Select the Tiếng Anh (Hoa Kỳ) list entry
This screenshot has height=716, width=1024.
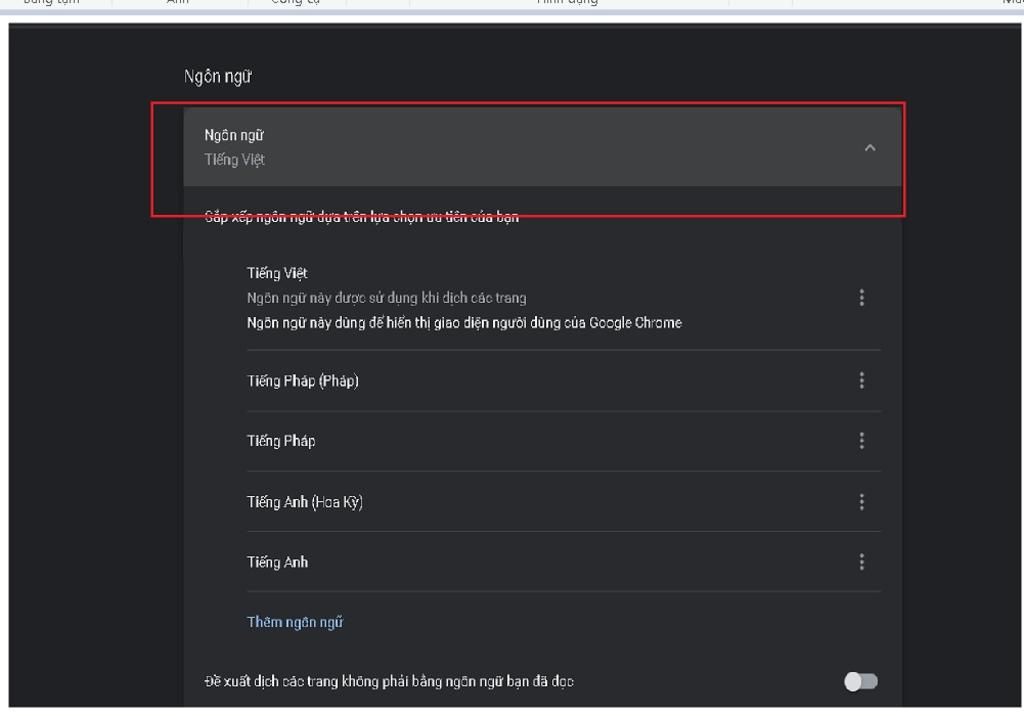tap(305, 502)
